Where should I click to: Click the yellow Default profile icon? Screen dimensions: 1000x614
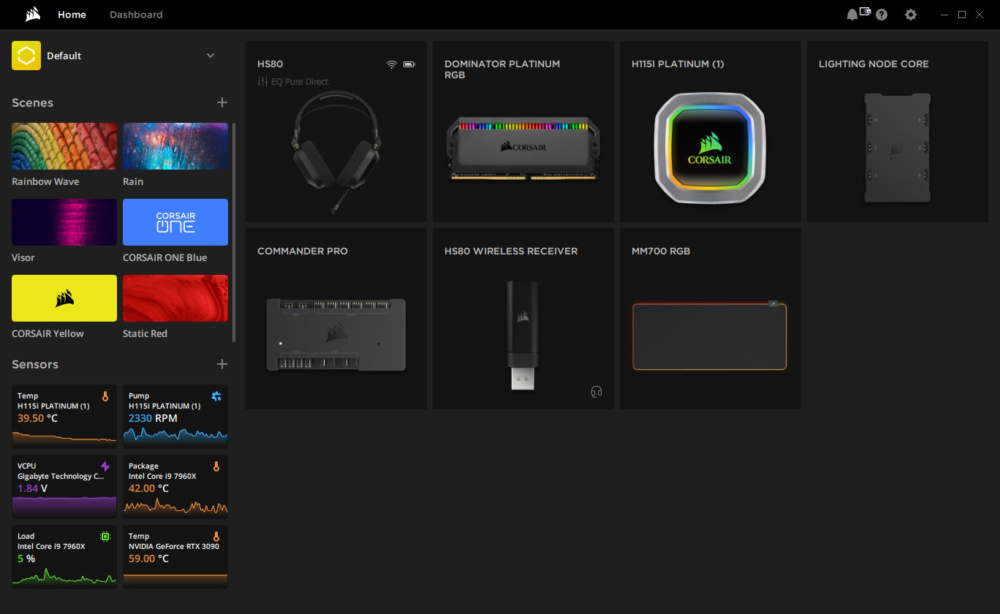[26, 55]
